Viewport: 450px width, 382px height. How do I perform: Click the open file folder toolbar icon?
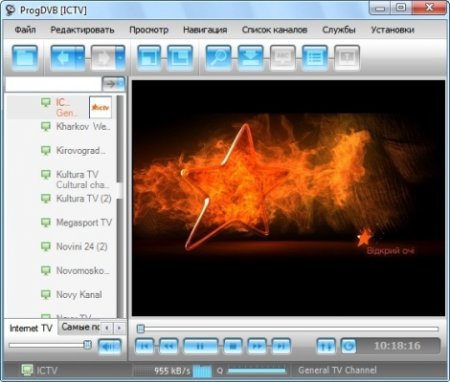(x=25, y=58)
